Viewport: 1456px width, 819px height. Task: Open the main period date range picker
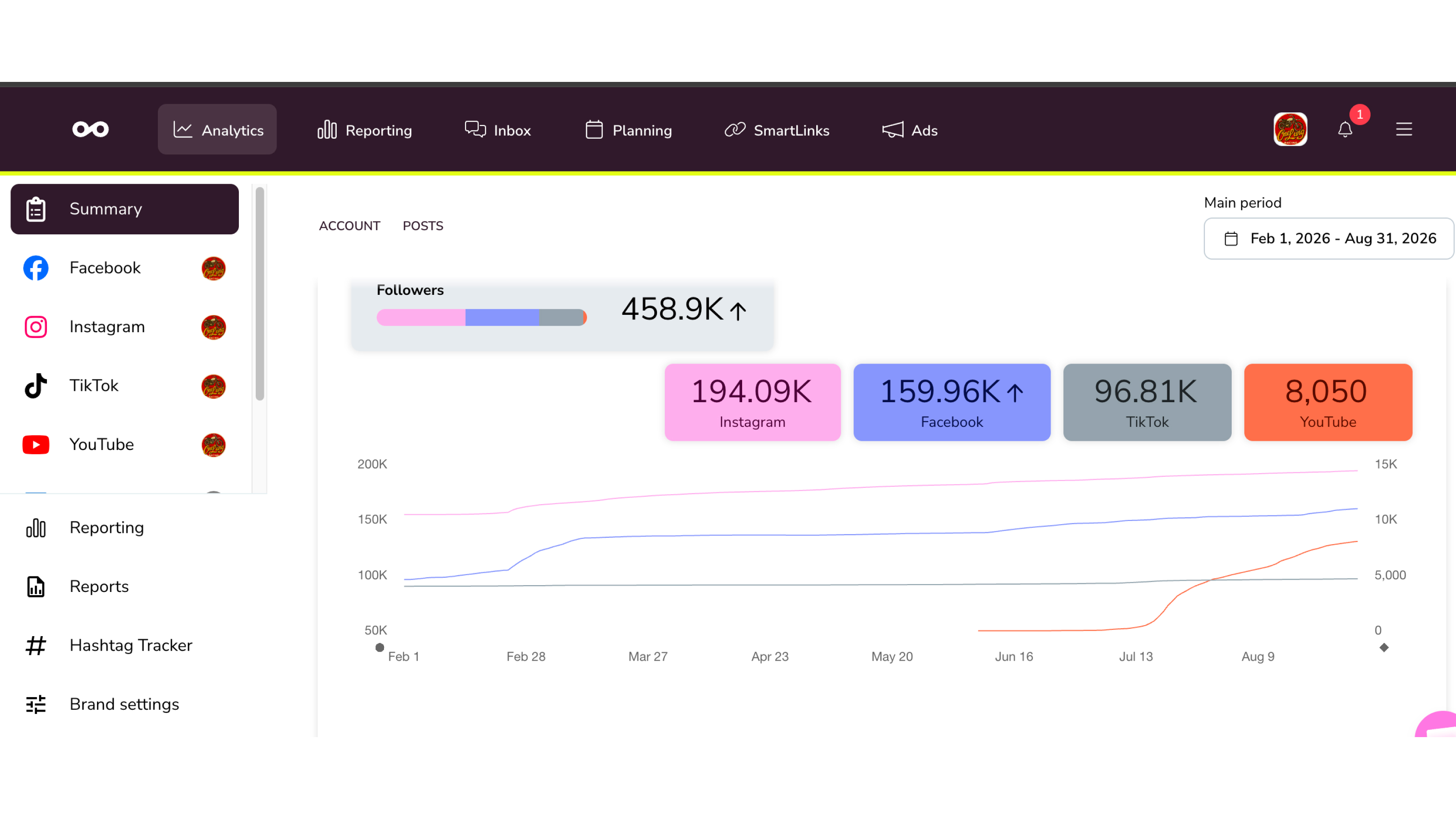coord(1328,238)
